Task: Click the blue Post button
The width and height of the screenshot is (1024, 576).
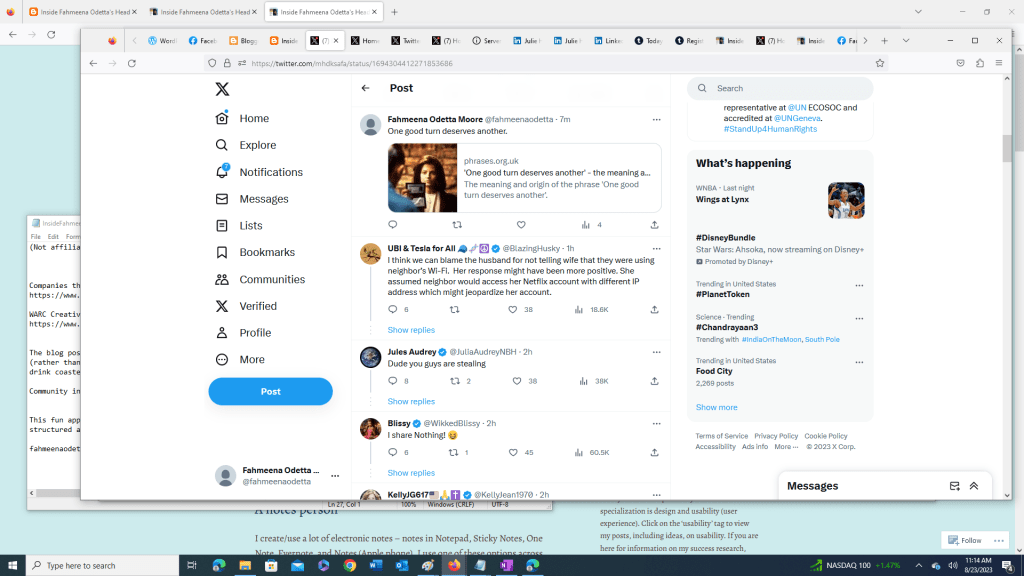Action: coord(270,391)
